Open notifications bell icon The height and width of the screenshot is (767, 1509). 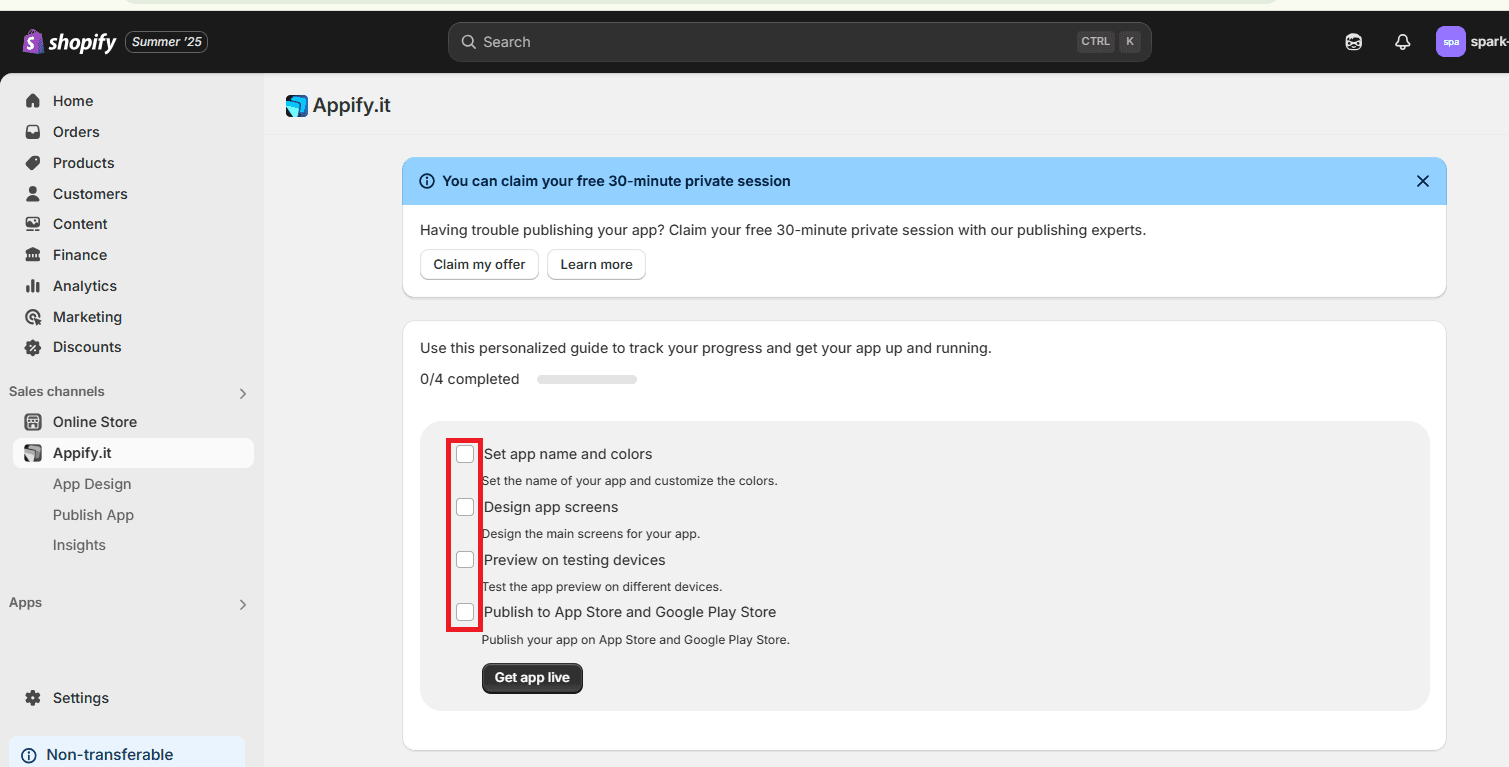(x=1402, y=42)
